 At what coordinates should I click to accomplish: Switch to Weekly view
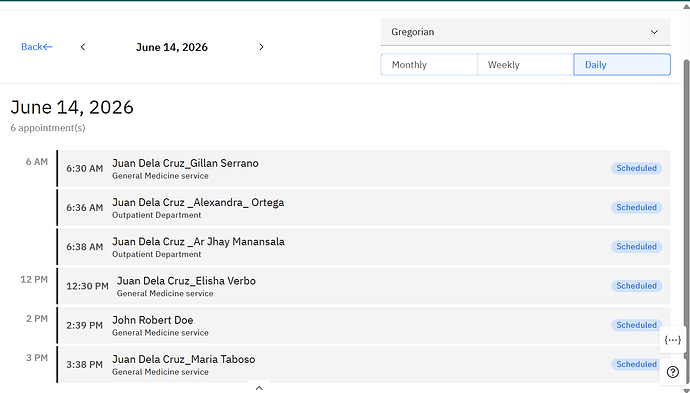point(525,65)
